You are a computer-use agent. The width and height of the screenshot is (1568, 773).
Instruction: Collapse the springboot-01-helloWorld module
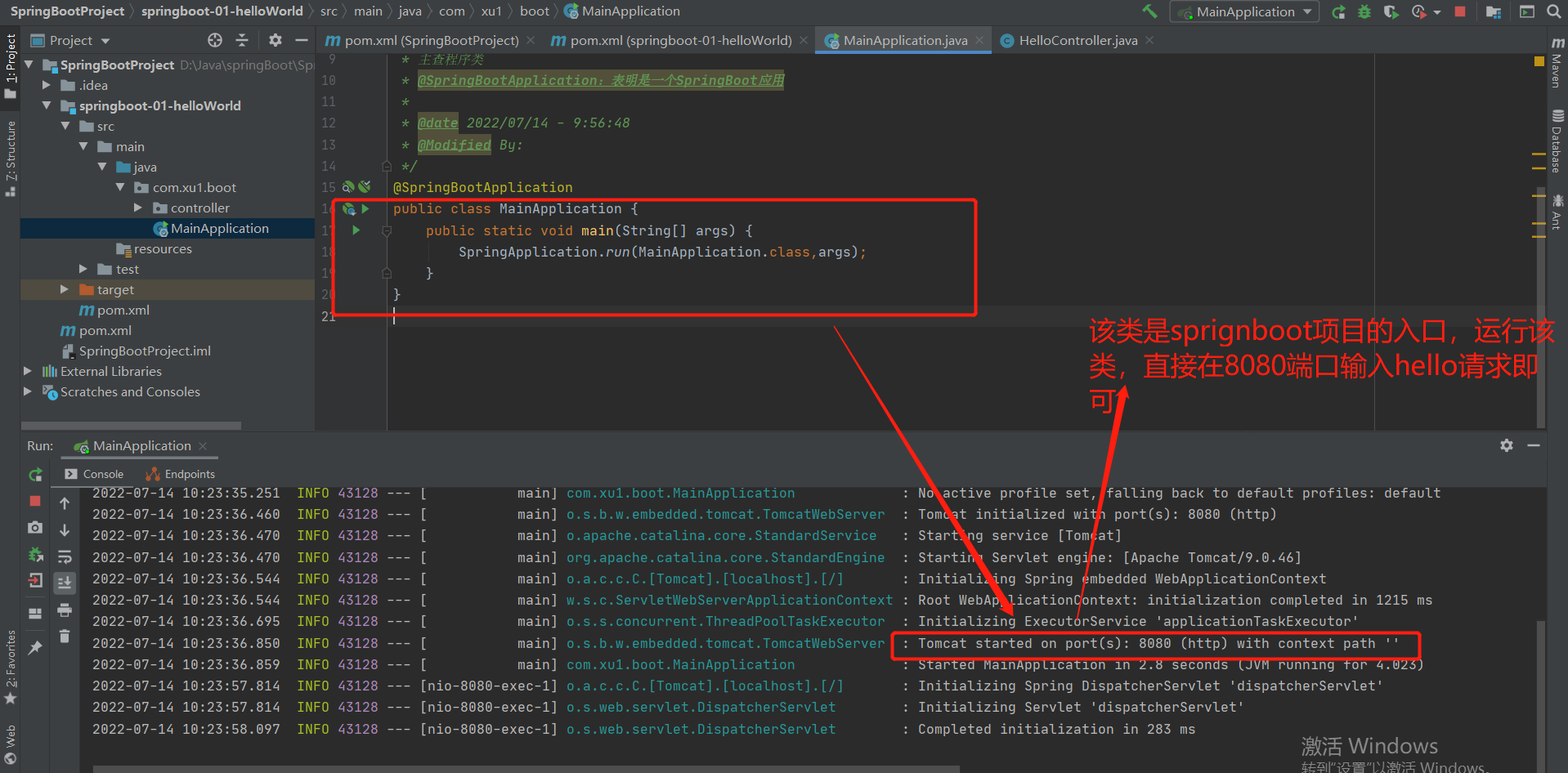tap(47, 105)
